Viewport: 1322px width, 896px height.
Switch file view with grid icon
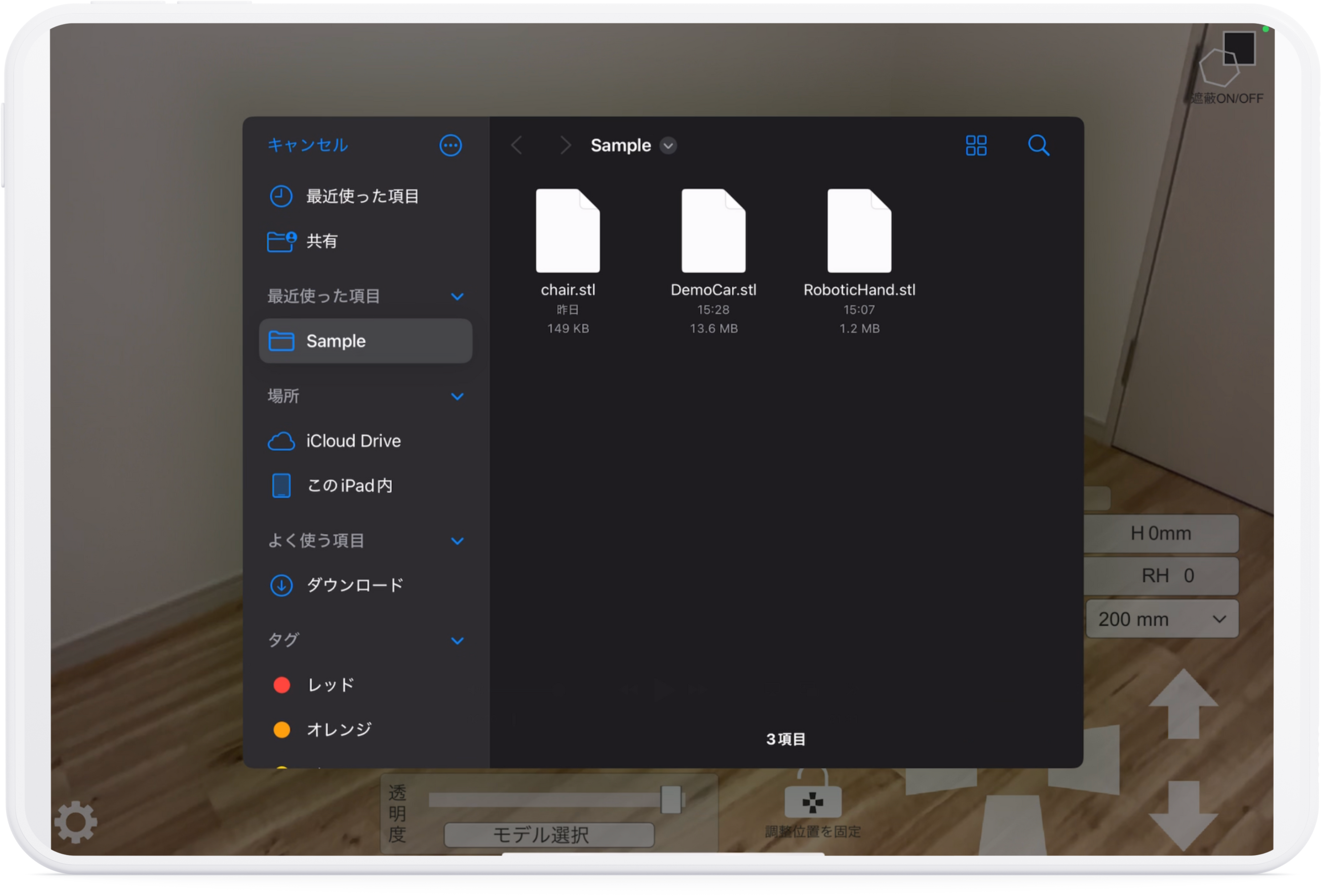click(976, 146)
